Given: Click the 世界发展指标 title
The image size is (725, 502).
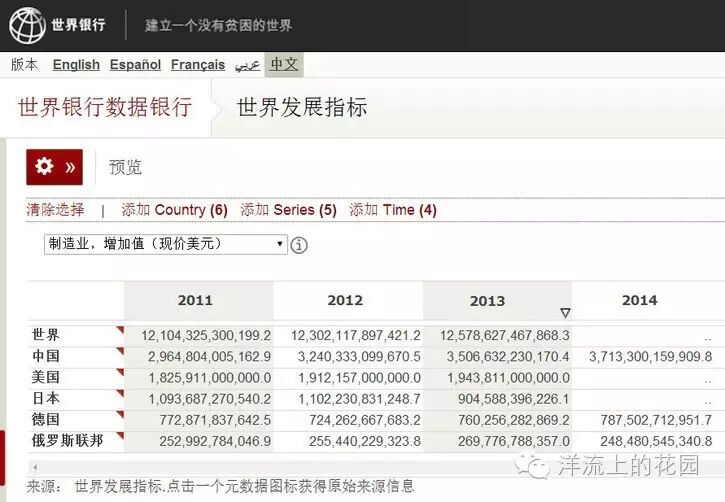Looking at the screenshot, I should click(302, 107).
